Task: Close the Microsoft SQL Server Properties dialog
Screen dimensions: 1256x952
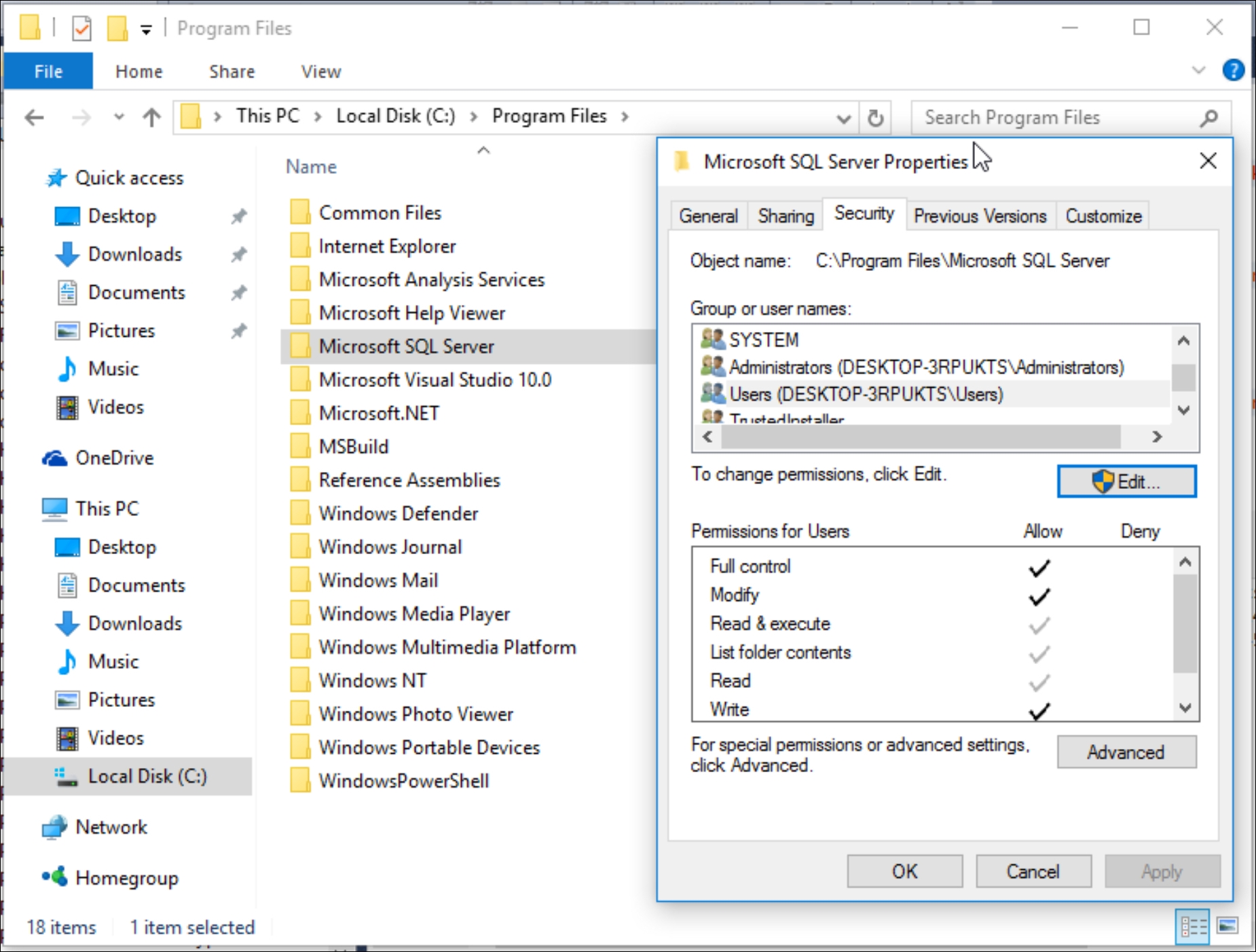Action: point(1208,161)
